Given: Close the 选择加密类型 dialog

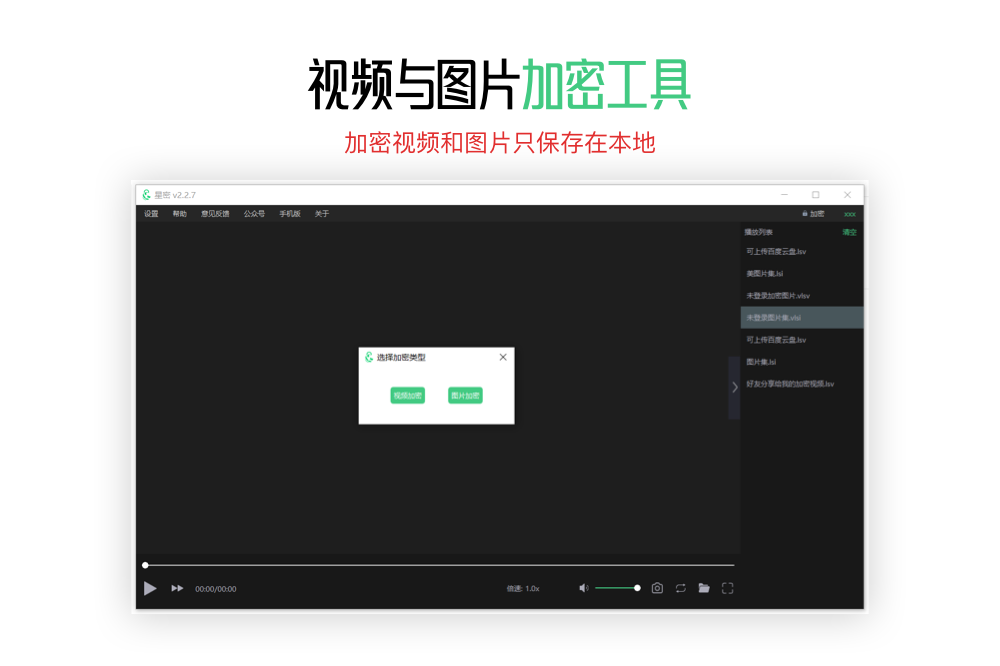Looking at the screenshot, I should click(503, 357).
